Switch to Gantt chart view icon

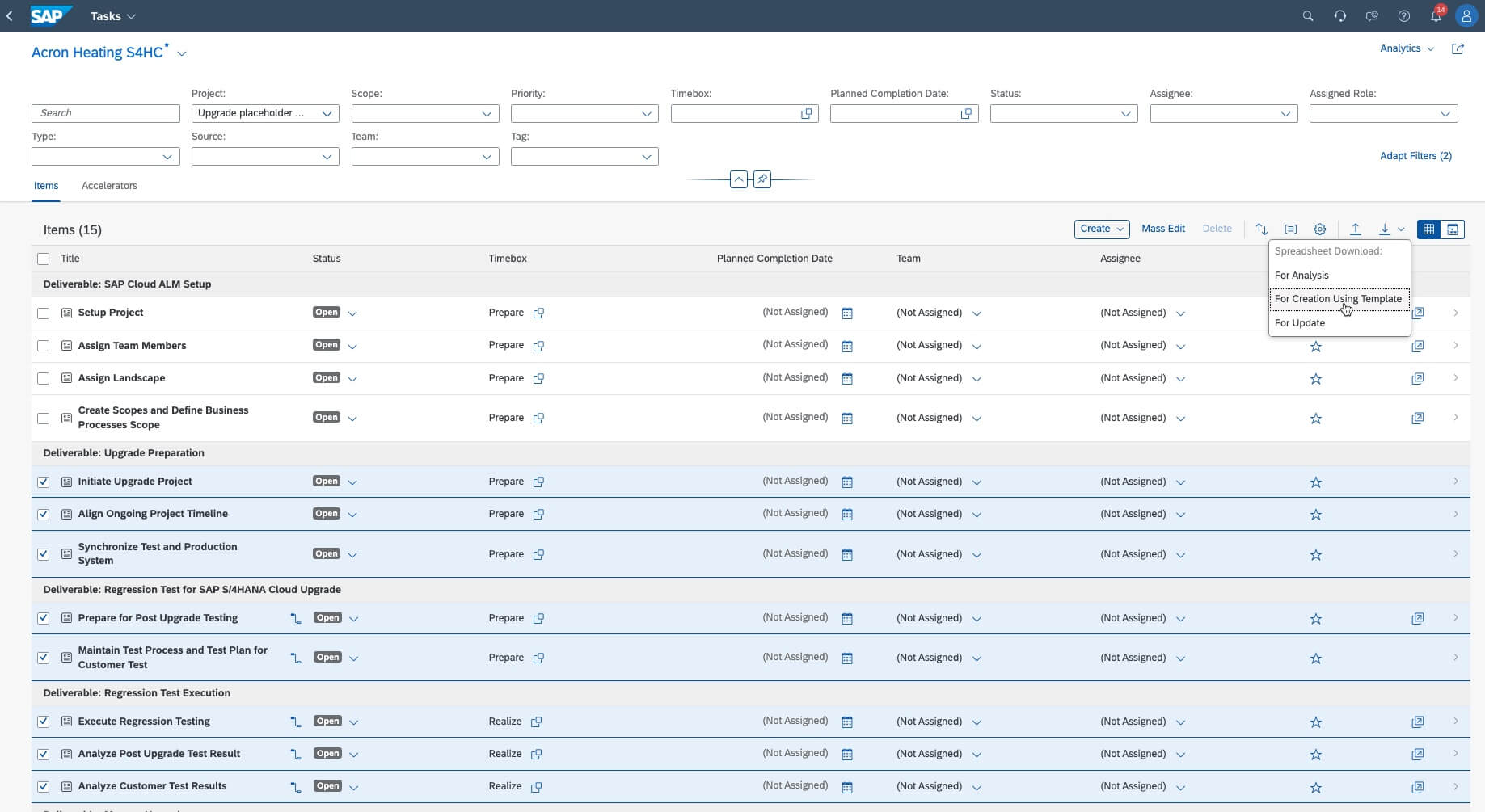point(1453,229)
